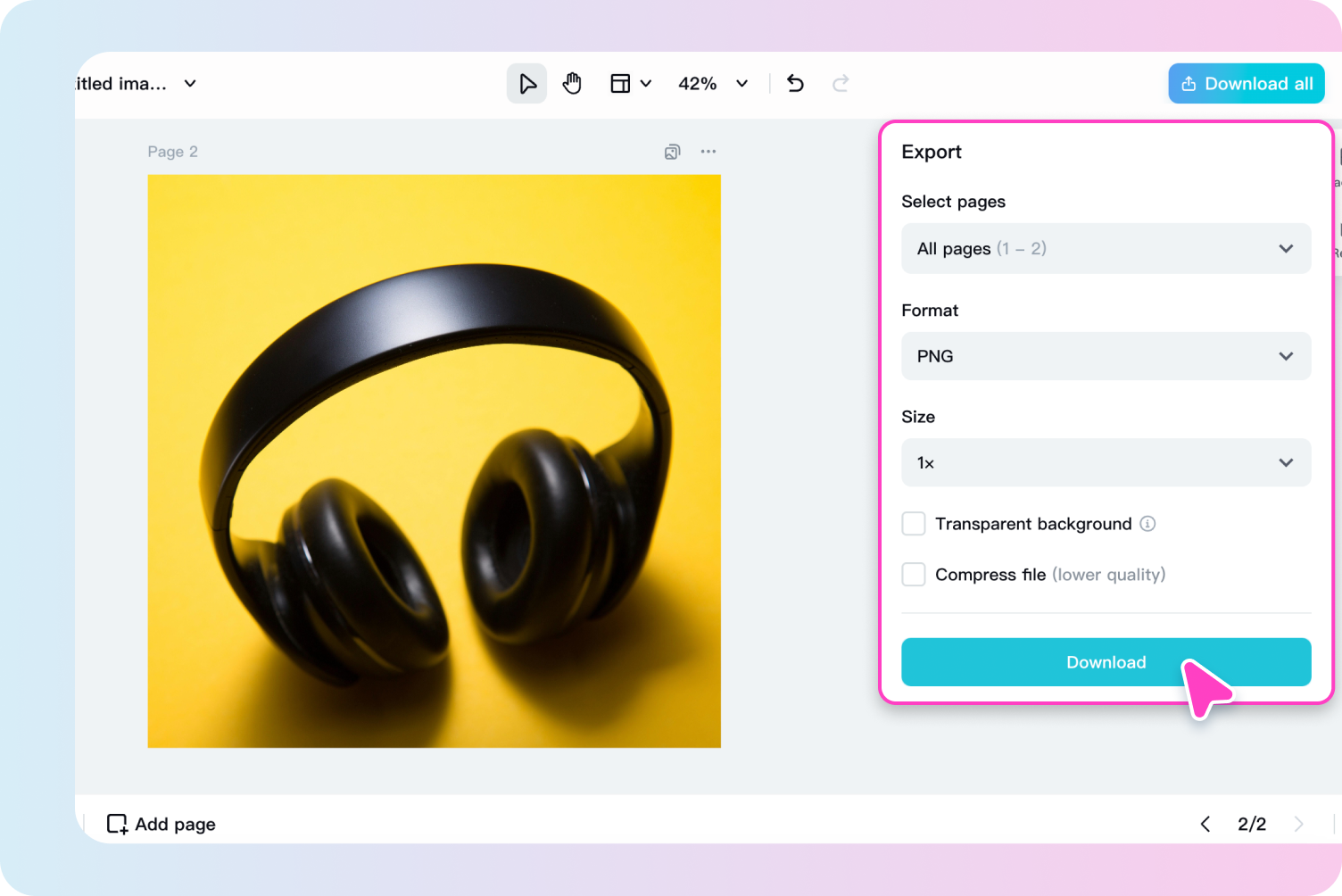Click the Add page icon at the bottom
The width and height of the screenshot is (1342, 896).
117,824
